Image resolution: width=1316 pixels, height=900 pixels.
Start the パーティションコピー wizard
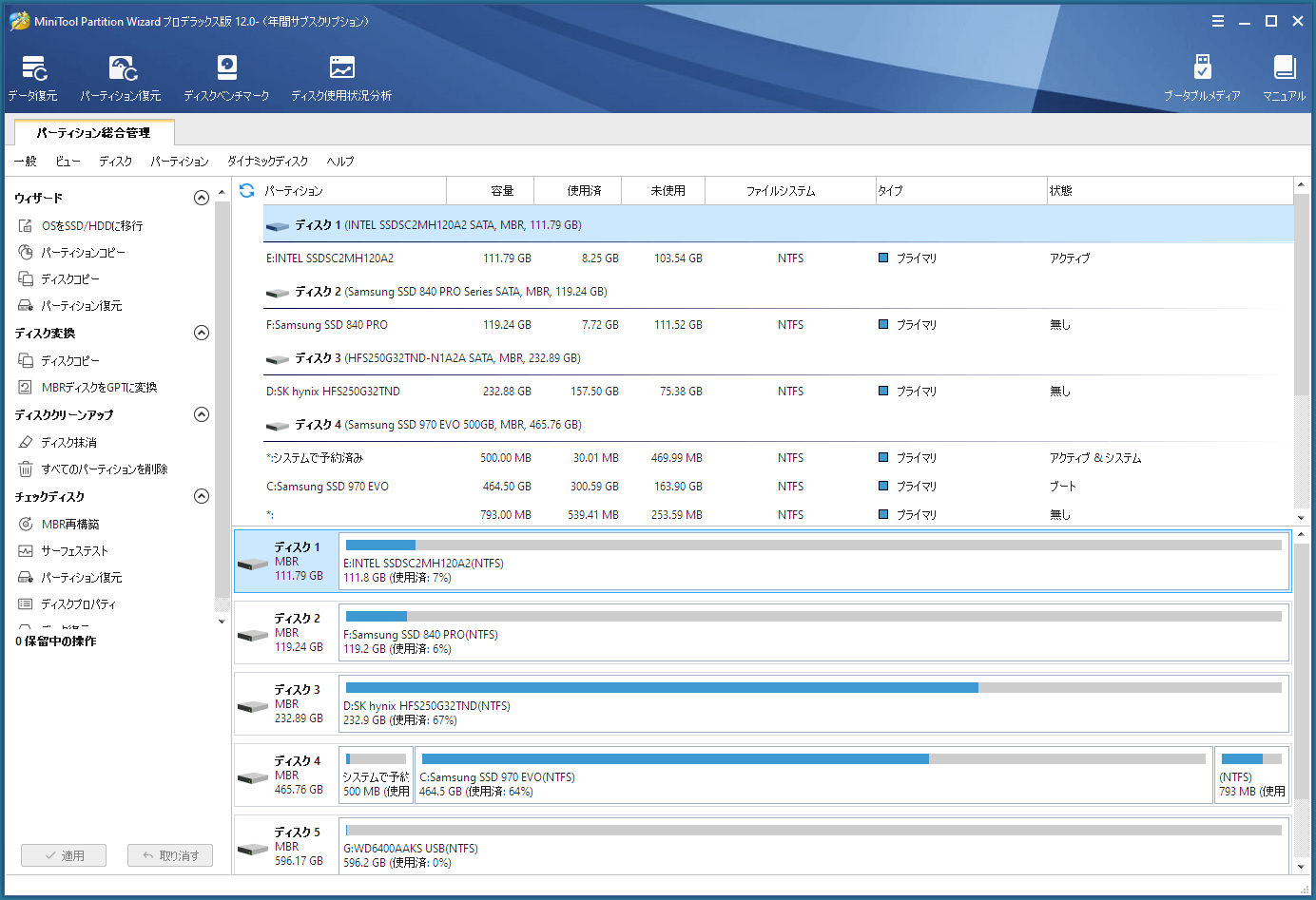[x=72, y=252]
